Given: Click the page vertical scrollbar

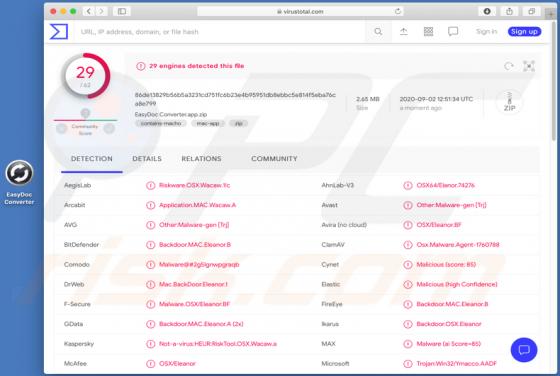Looking at the screenshot, I should pyautogui.click(x=554, y=80).
